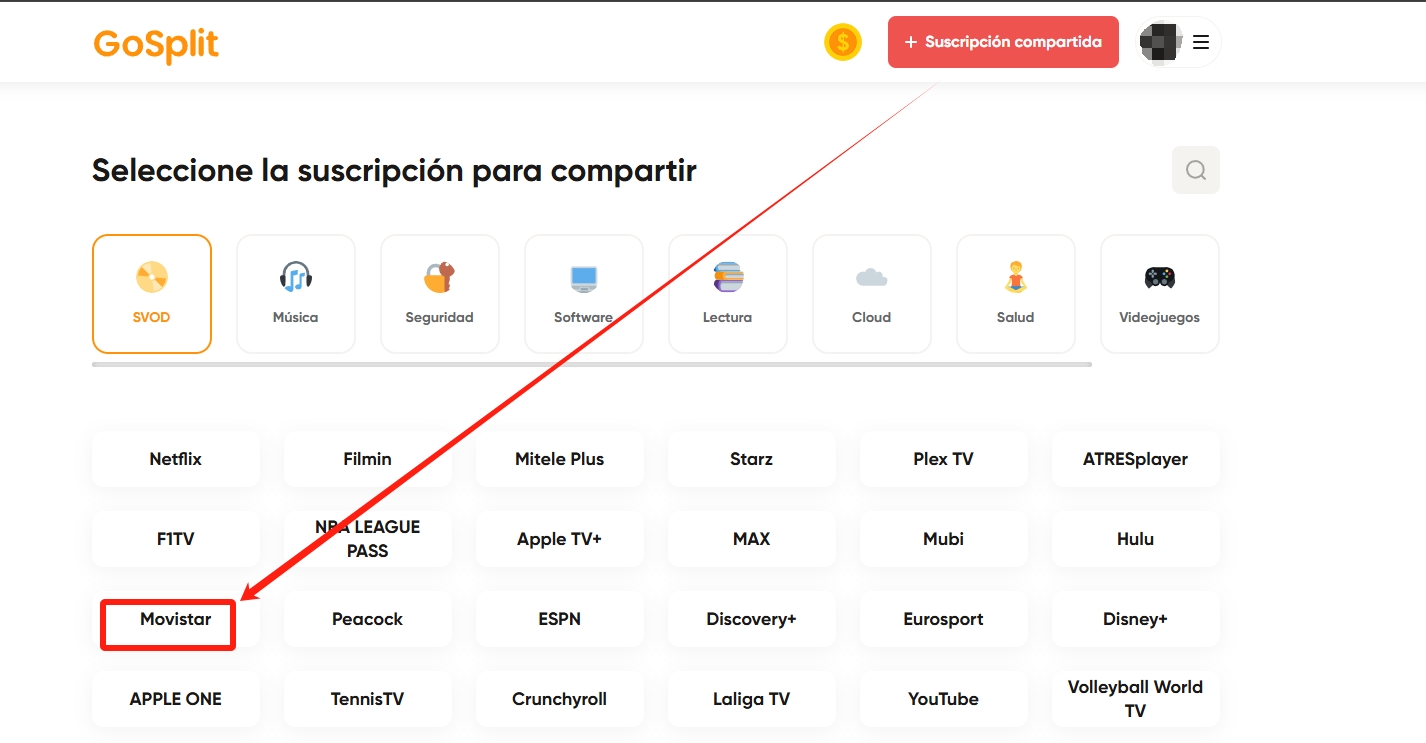
Task: Choose the Peacock subscription
Action: pyautogui.click(x=368, y=619)
